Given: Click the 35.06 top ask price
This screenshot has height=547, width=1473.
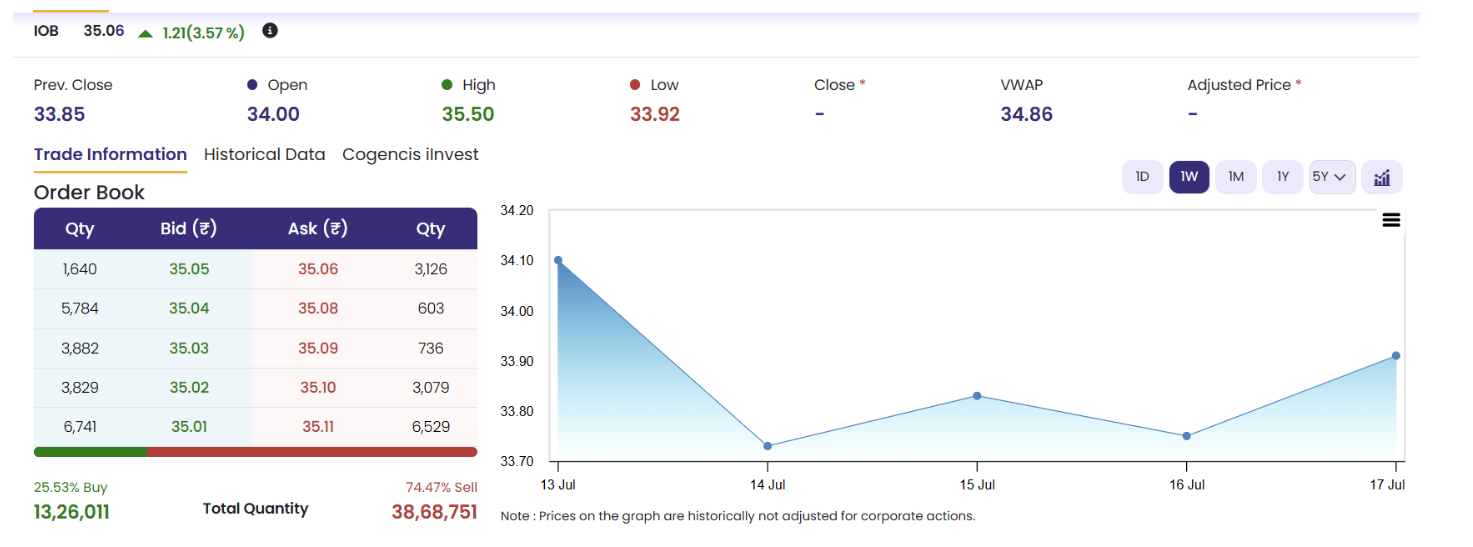Looking at the screenshot, I should point(318,269).
